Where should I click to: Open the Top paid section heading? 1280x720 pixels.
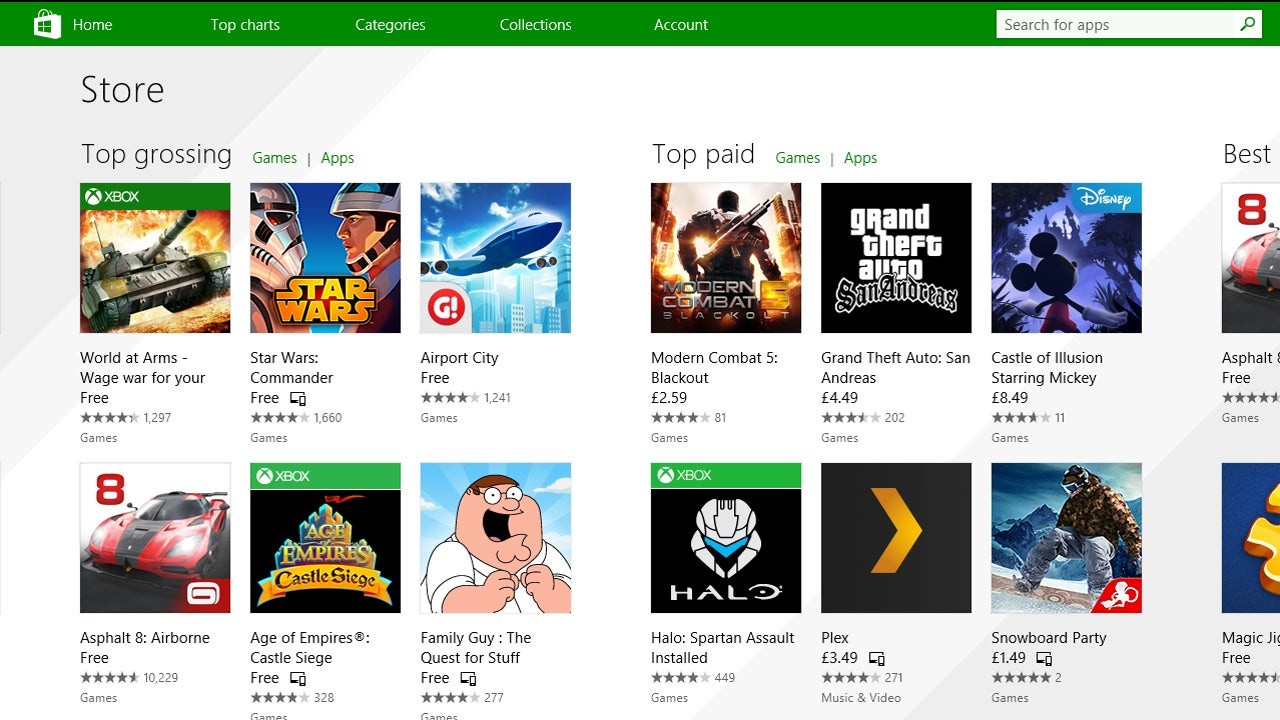pos(703,154)
